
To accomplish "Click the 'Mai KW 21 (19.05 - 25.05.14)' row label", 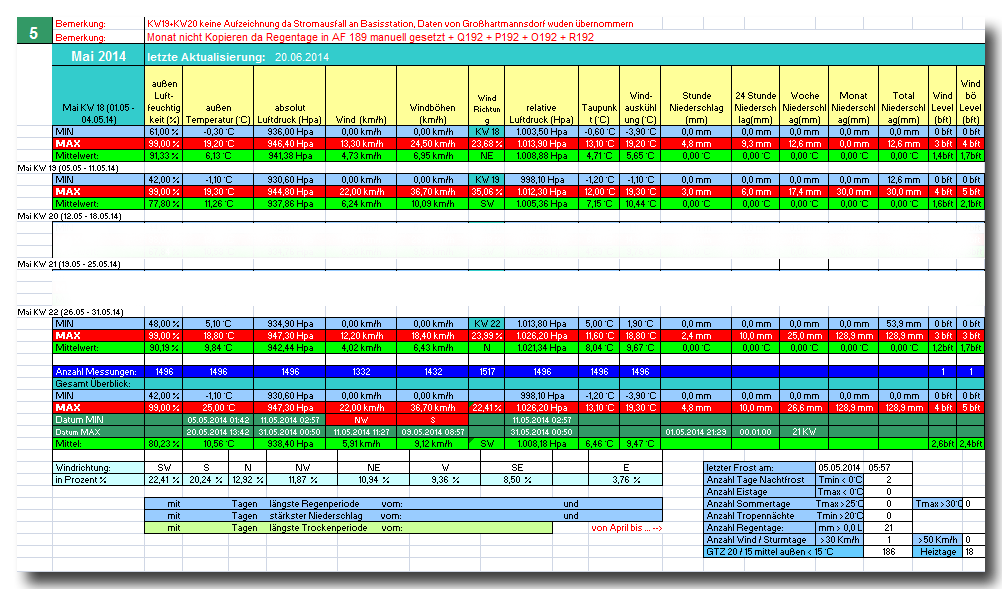I will 68,264.
